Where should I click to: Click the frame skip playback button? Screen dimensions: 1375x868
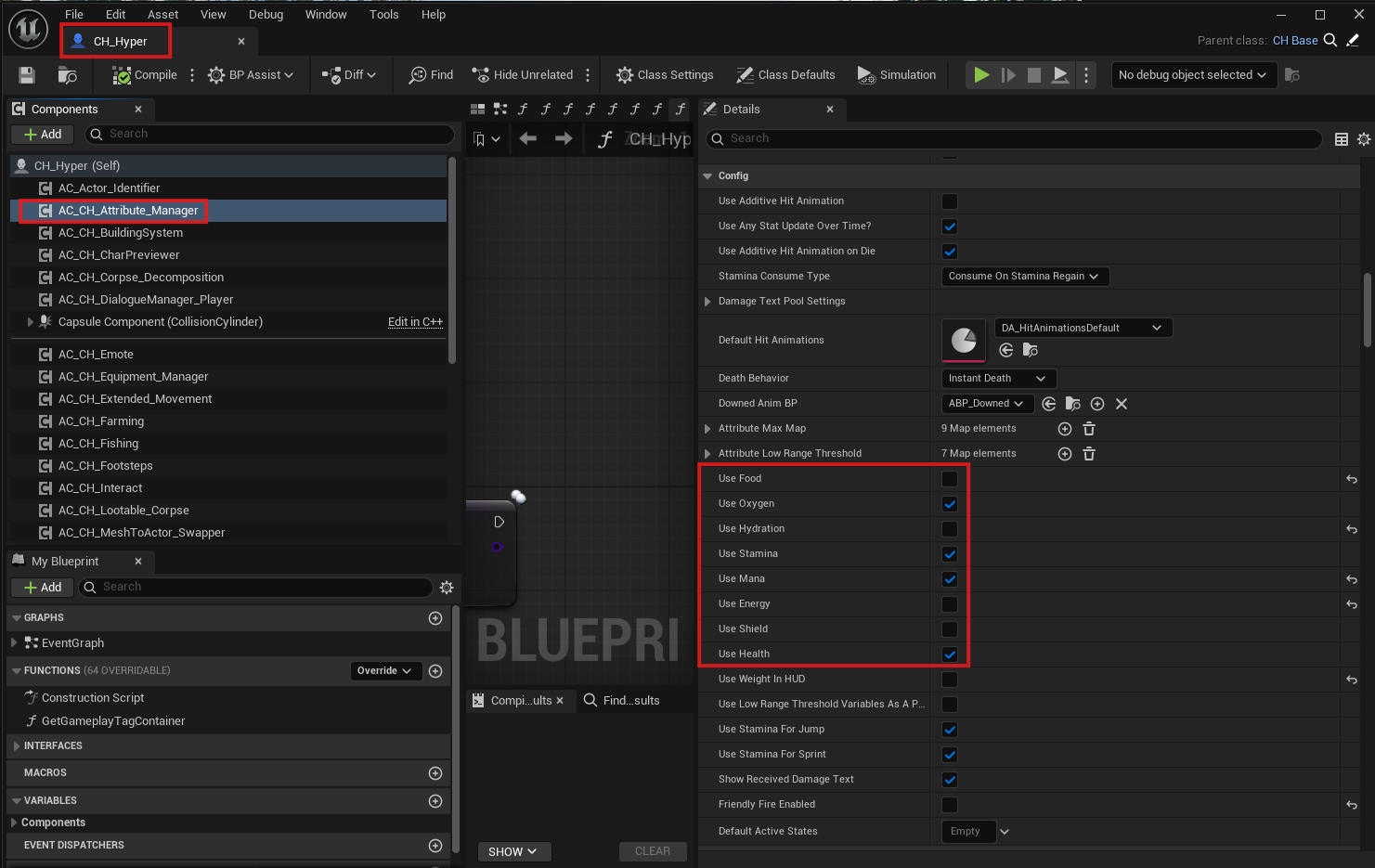tap(1008, 75)
